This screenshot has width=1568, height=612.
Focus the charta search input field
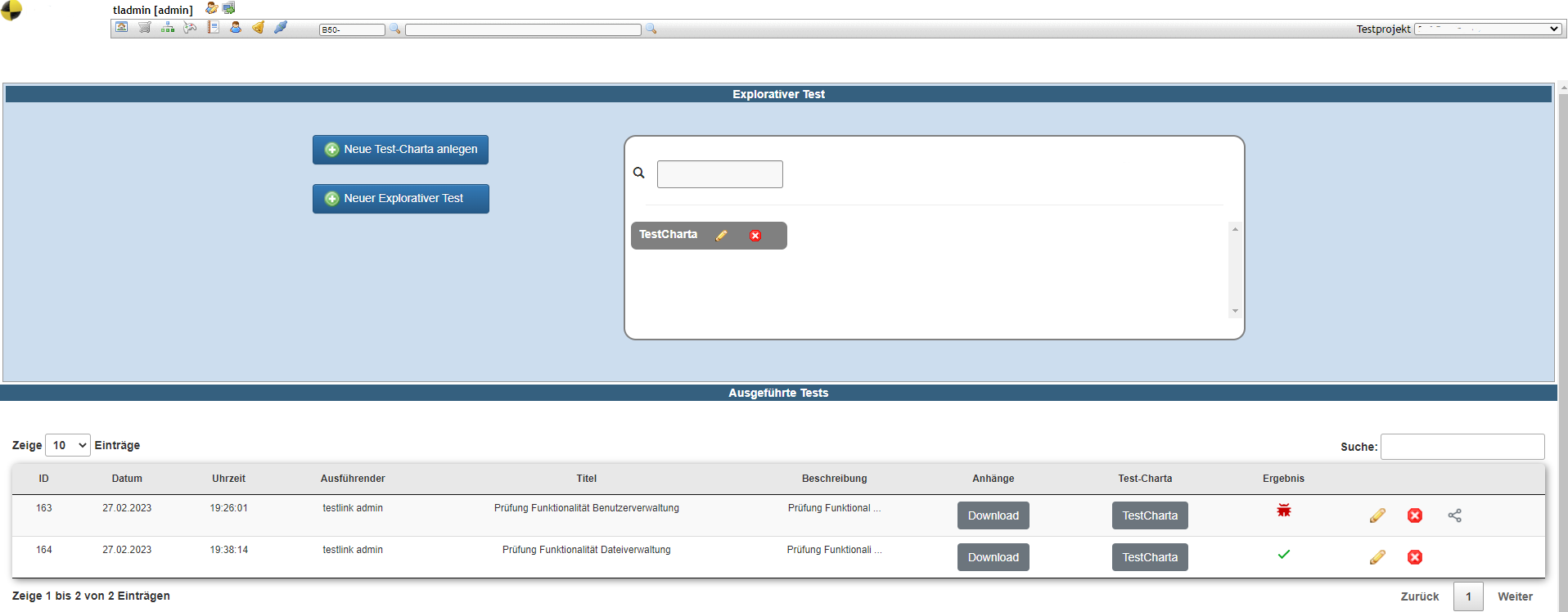coord(720,174)
